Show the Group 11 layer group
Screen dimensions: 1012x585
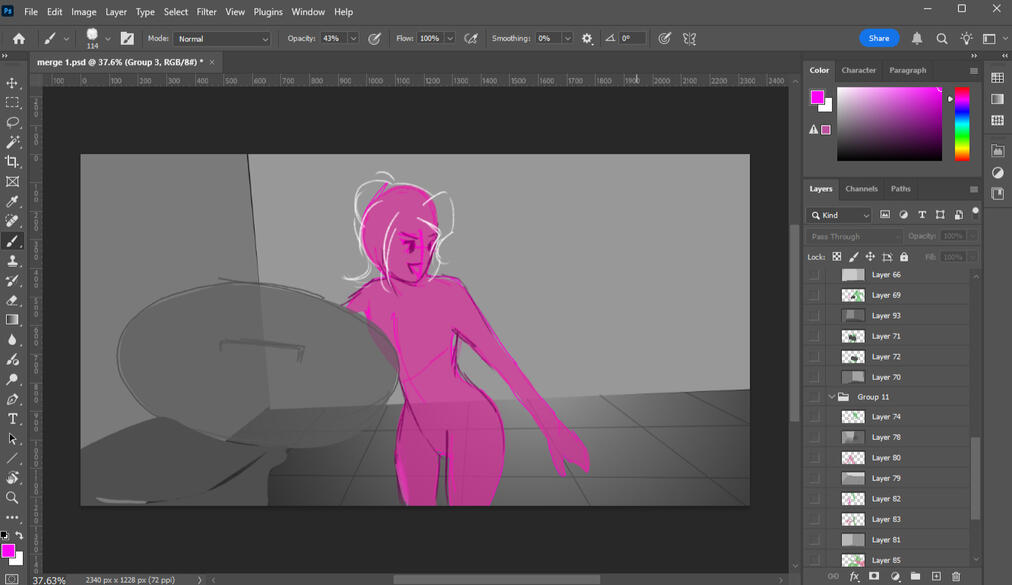814,396
